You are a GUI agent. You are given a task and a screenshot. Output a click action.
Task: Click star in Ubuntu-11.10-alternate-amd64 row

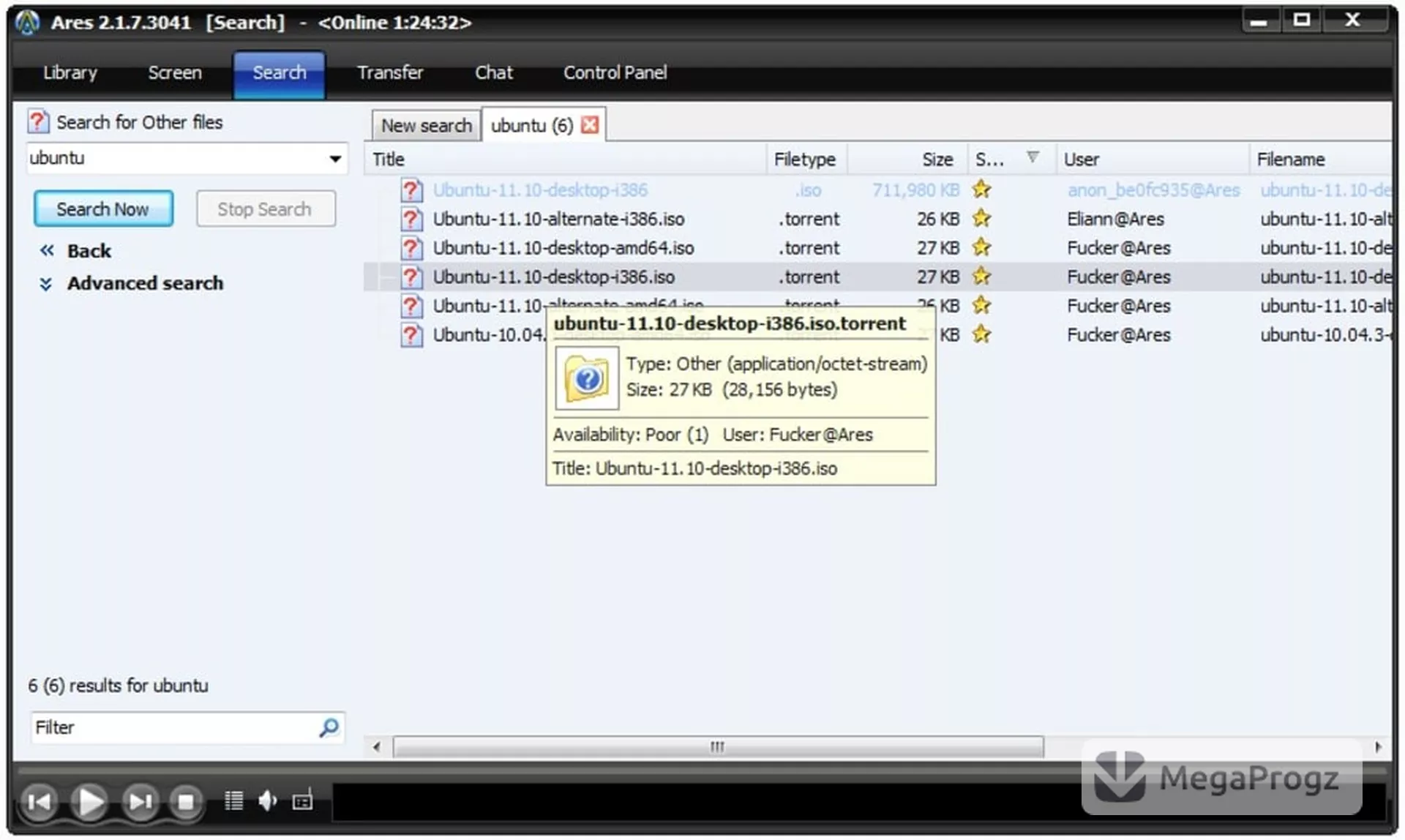(981, 305)
